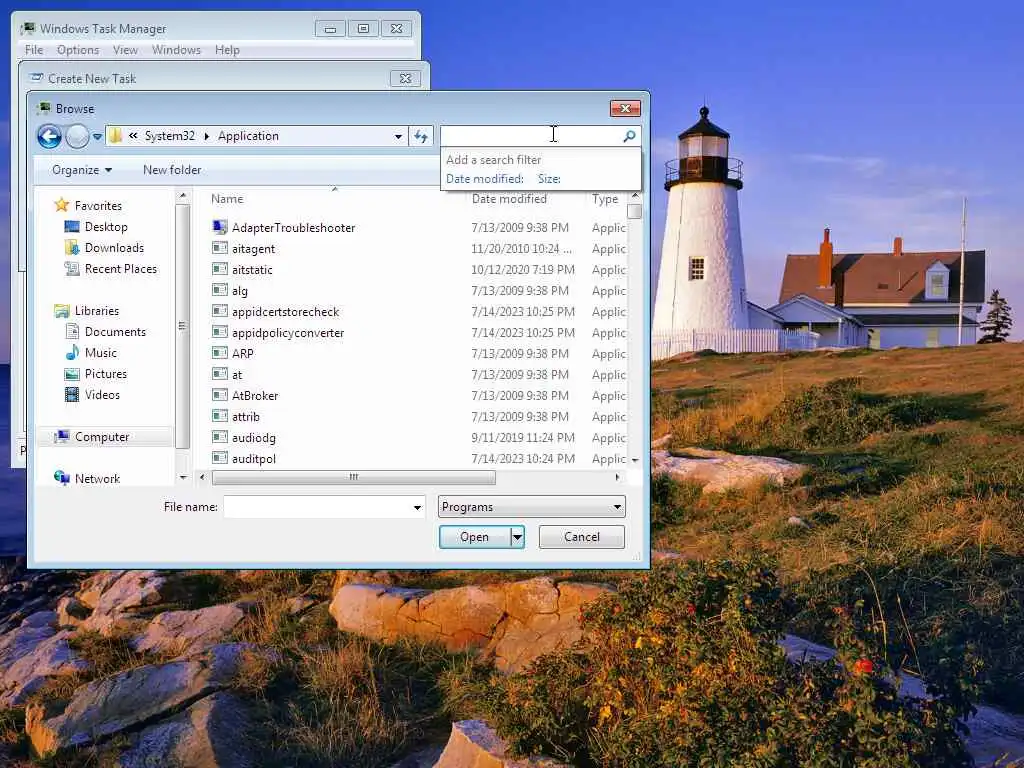The width and height of the screenshot is (1024, 768).
Task: Select the AtBroker application icon
Action: click(x=220, y=395)
